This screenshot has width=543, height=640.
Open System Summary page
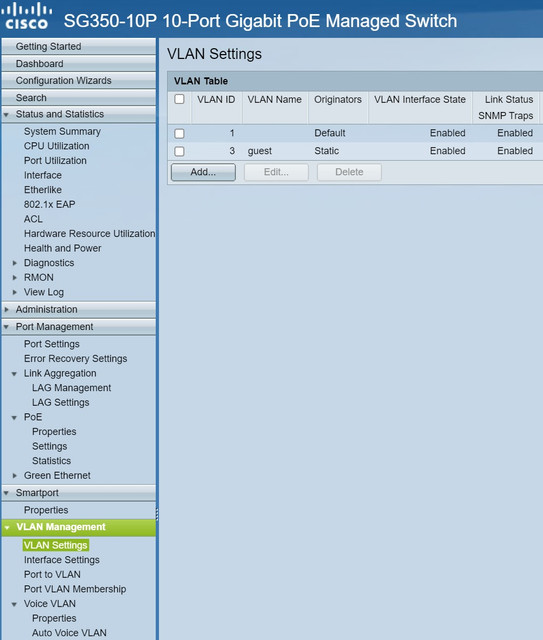62,131
